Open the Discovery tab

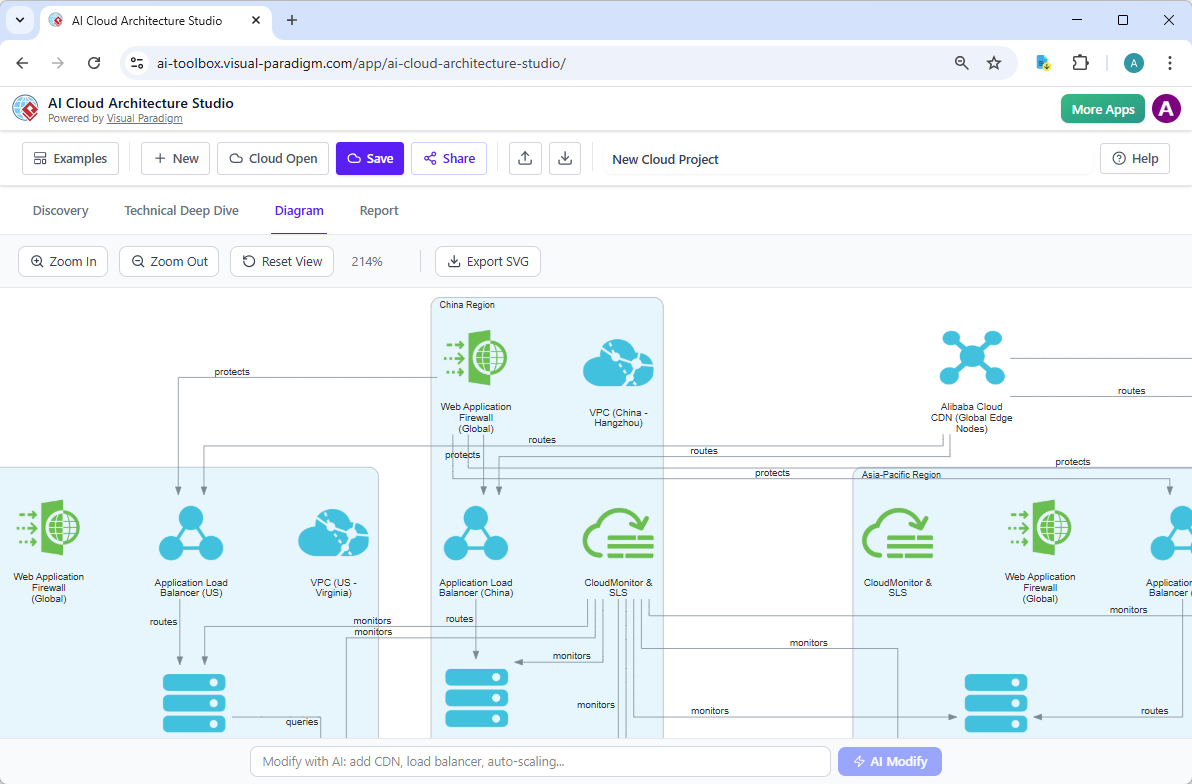coord(60,210)
